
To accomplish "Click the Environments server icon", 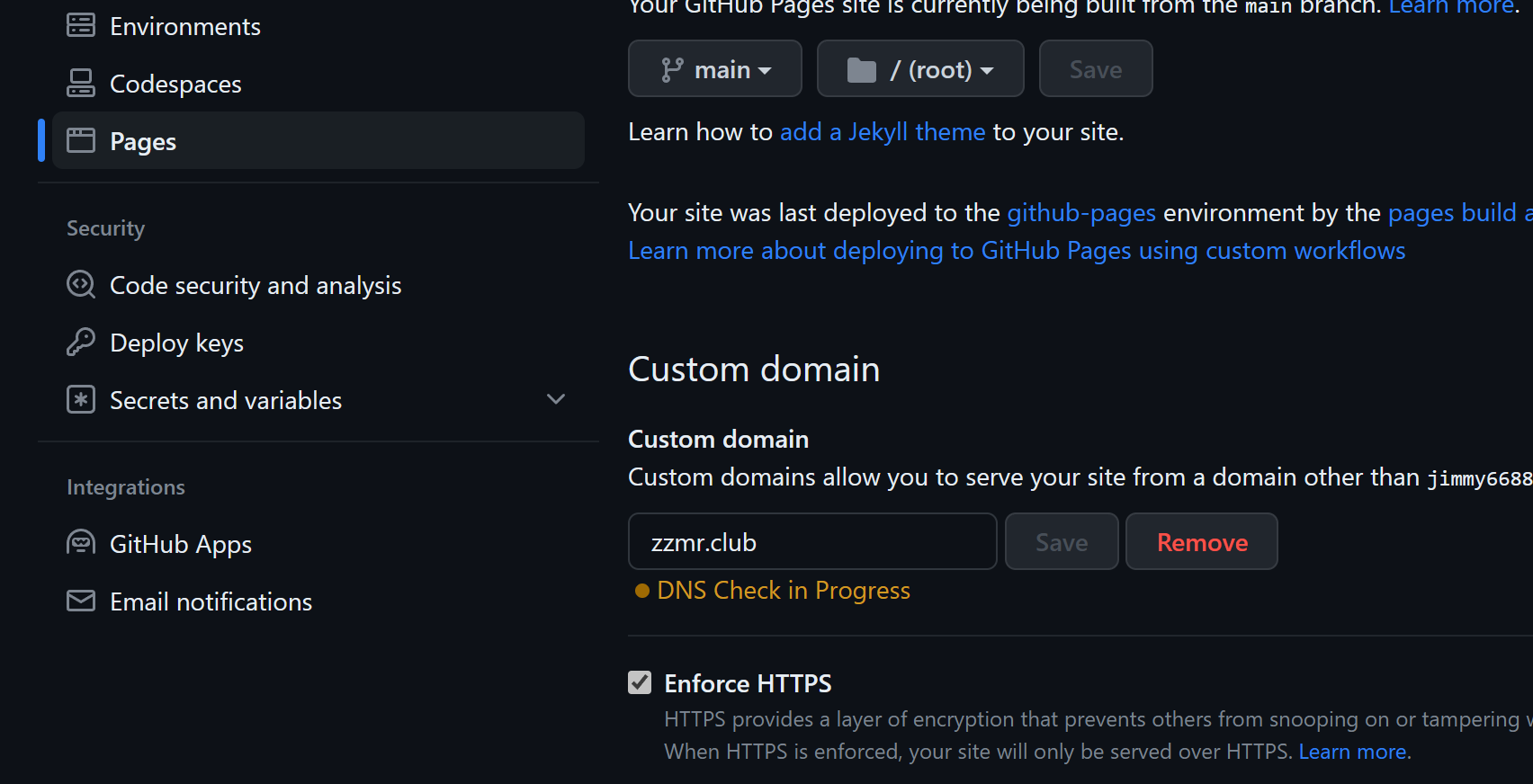I will [81, 25].
